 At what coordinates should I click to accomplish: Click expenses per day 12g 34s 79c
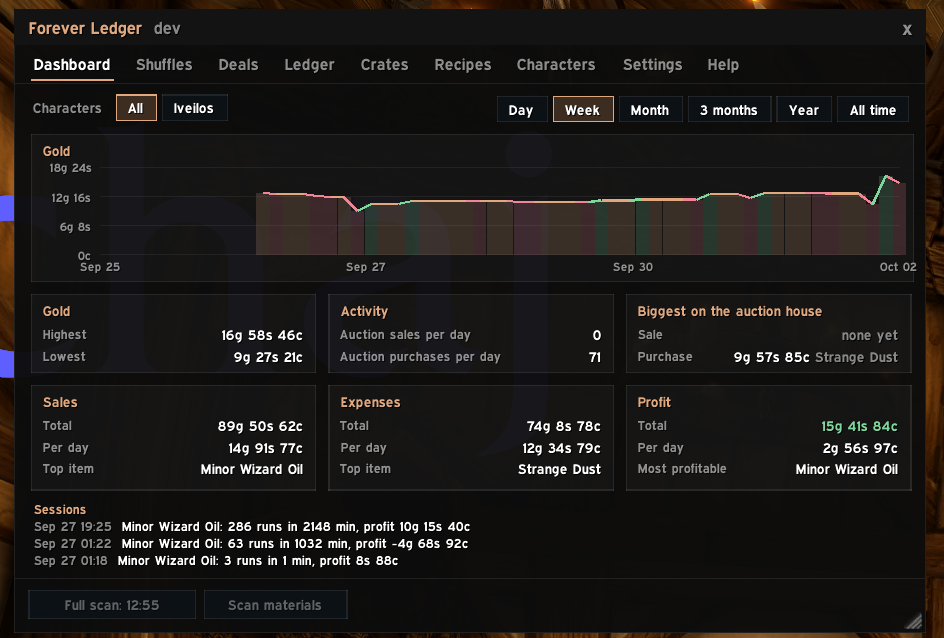[561, 448]
